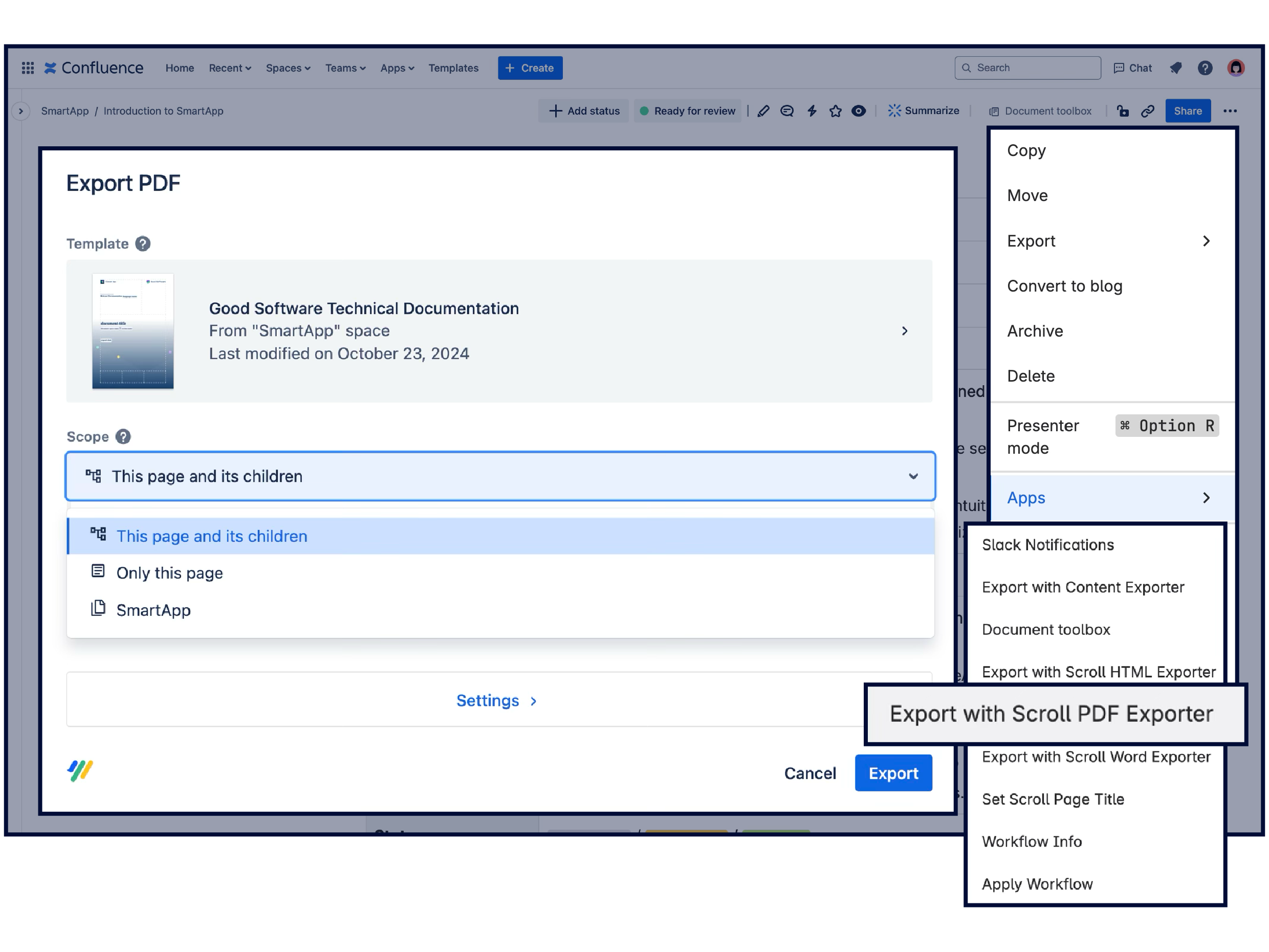Viewport: 1269px width, 952px height.
Task: Click Add status button
Action: pyautogui.click(x=583, y=110)
